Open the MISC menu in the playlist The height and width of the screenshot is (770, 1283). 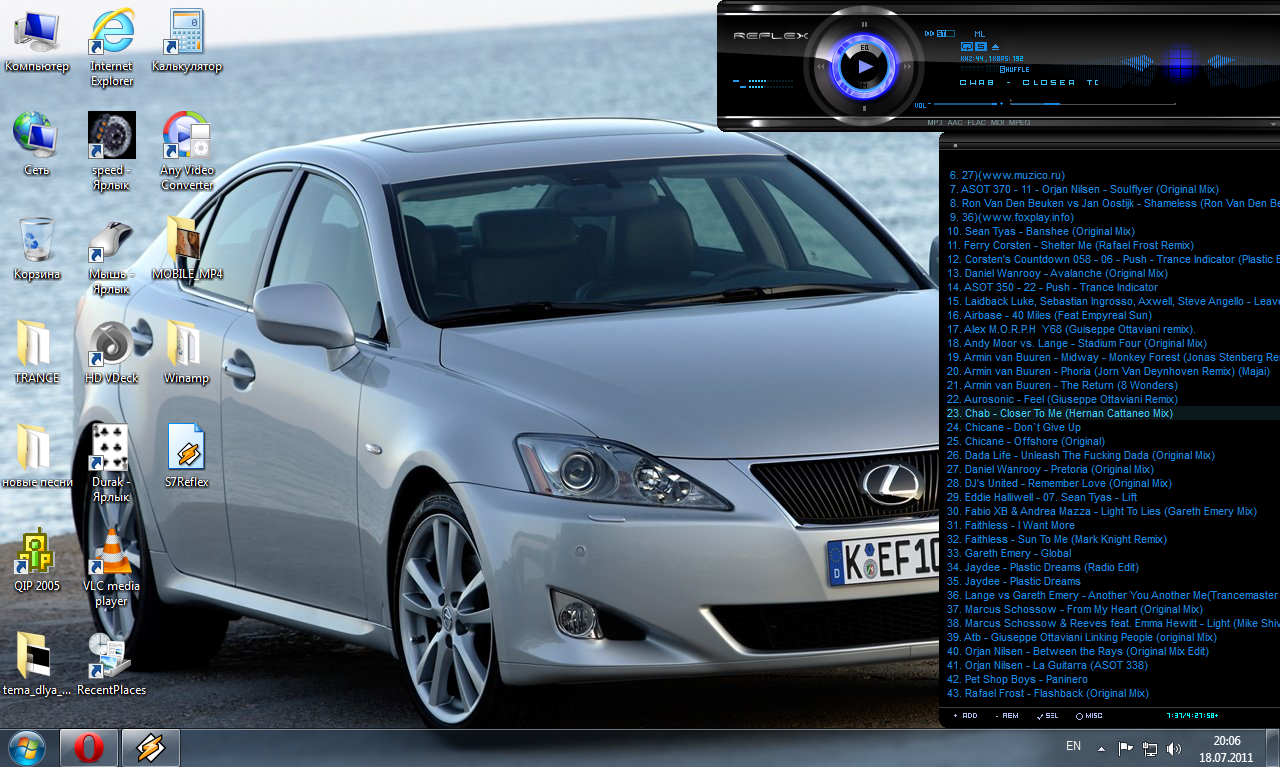point(1089,716)
